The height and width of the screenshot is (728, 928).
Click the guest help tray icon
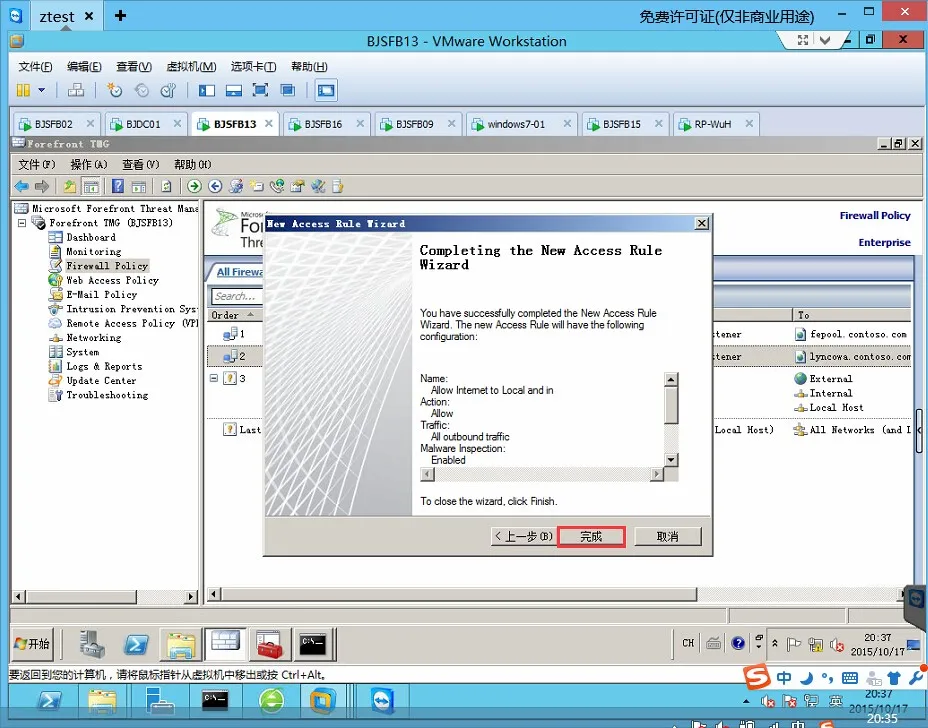[738, 643]
